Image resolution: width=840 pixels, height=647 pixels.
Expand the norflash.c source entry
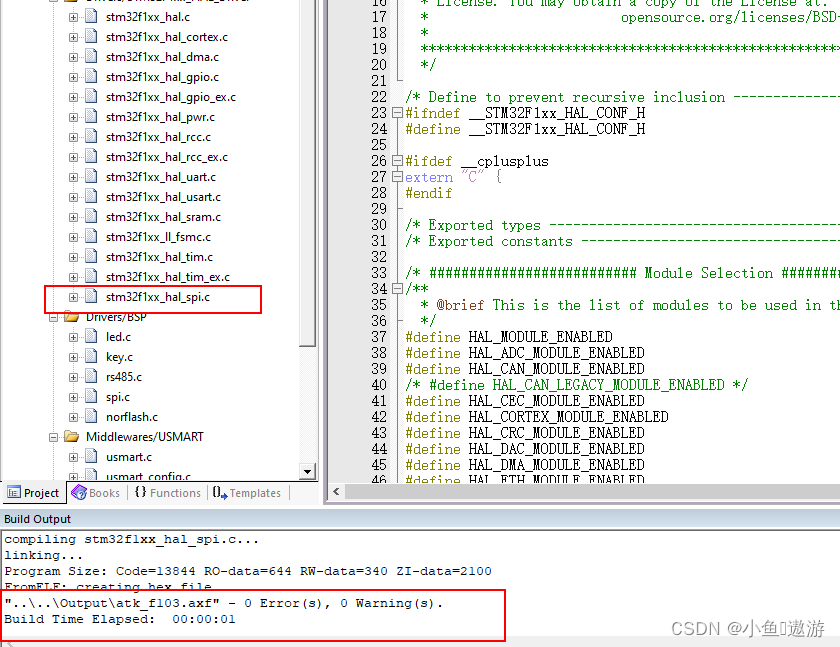point(74,416)
